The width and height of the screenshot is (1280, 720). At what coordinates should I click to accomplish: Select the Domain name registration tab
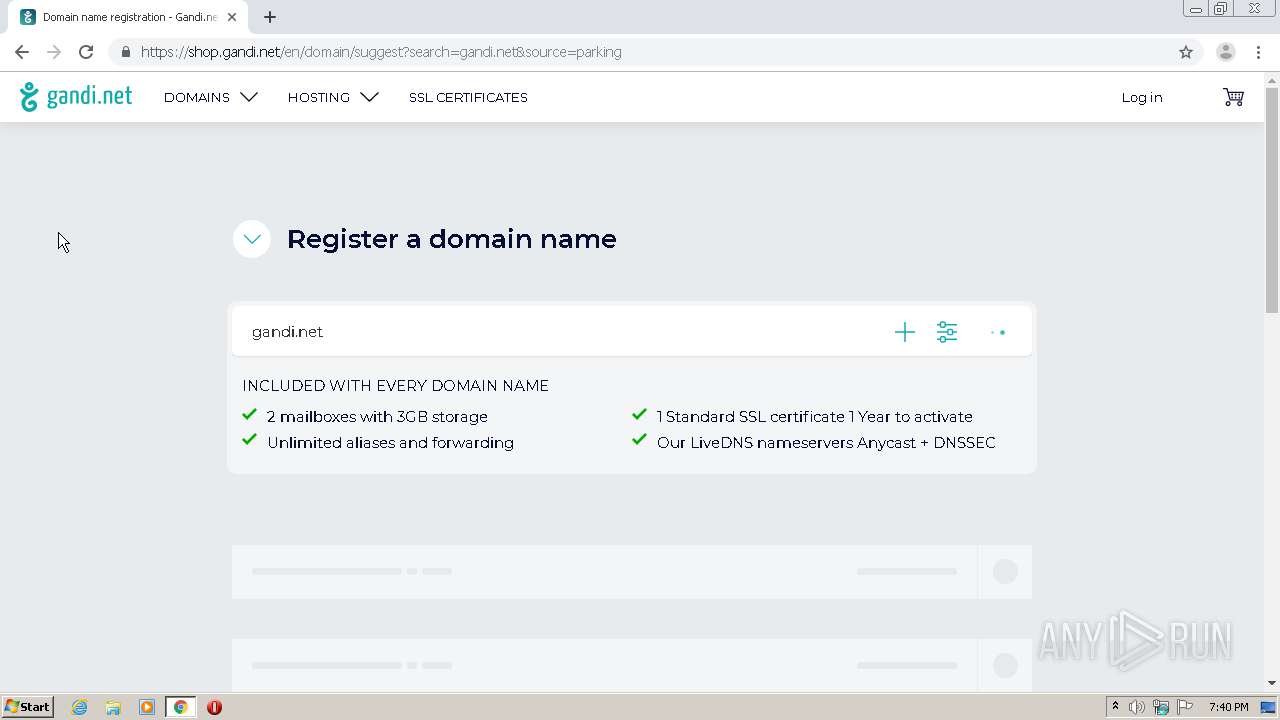pos(129,17)
